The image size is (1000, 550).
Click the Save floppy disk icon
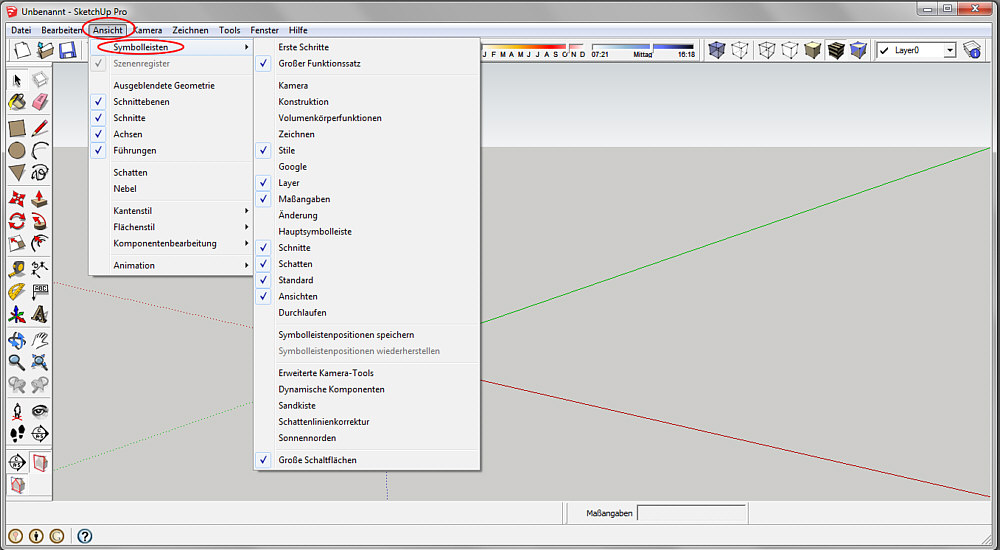68,50
